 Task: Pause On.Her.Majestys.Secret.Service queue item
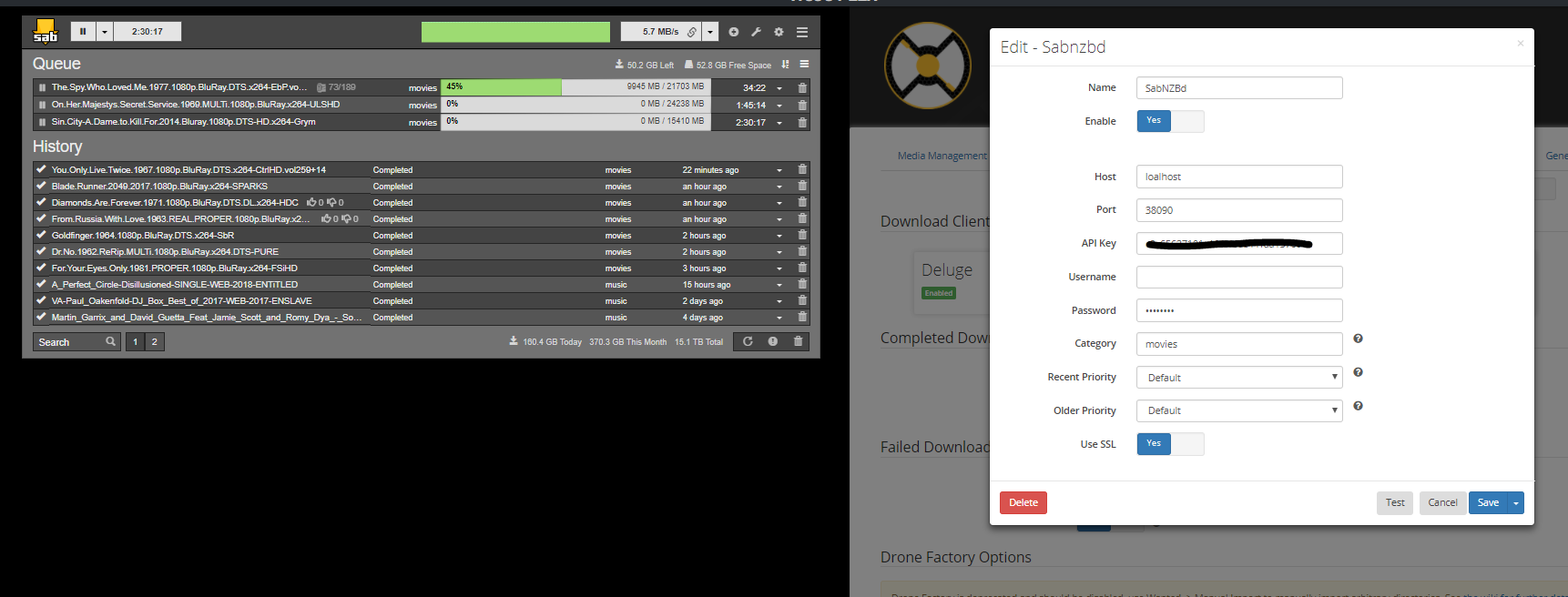42,105
